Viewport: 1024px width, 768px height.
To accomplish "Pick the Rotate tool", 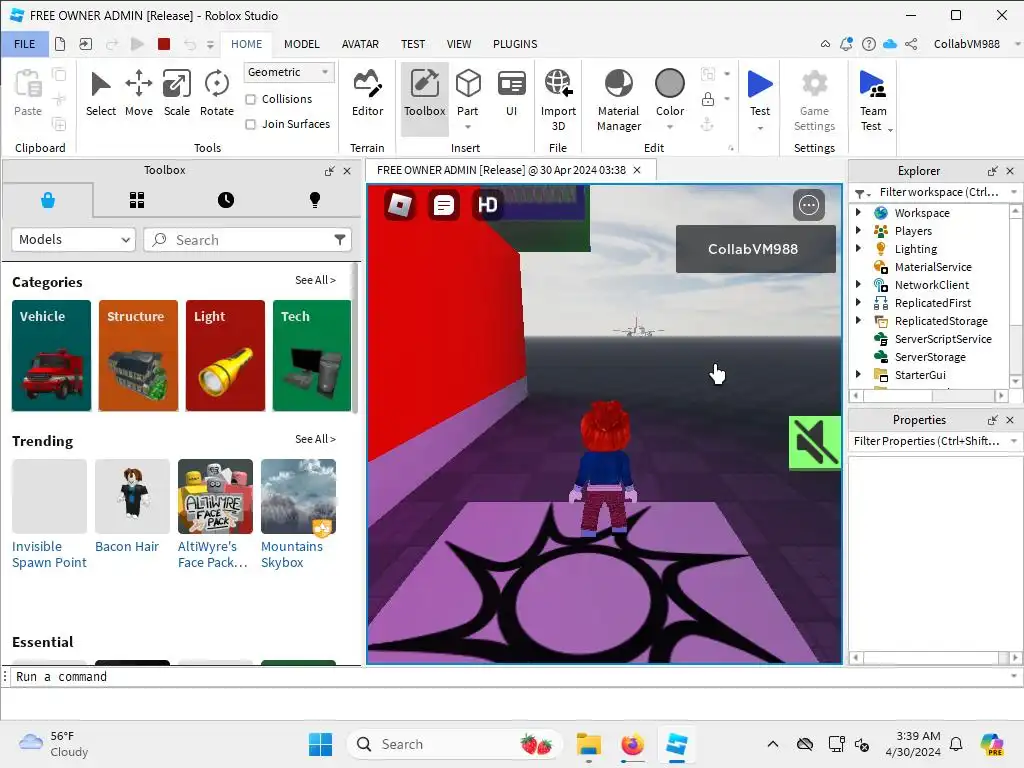I will click(216, 93).
